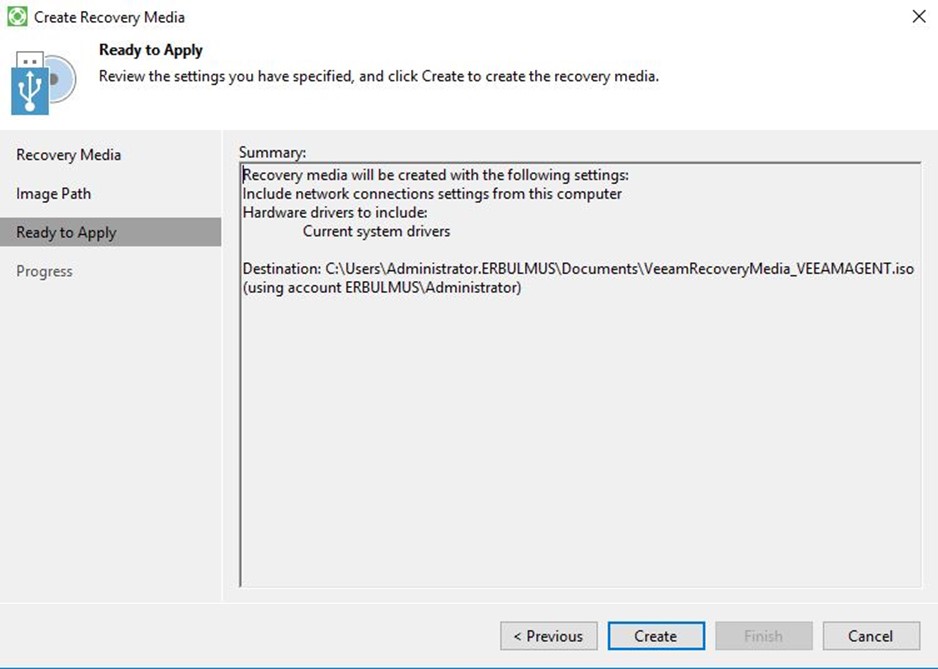Click the line 'Recovery media will be created with the following settings:'
The height and width of the screenshot is (669, 938).
[436, 175]
